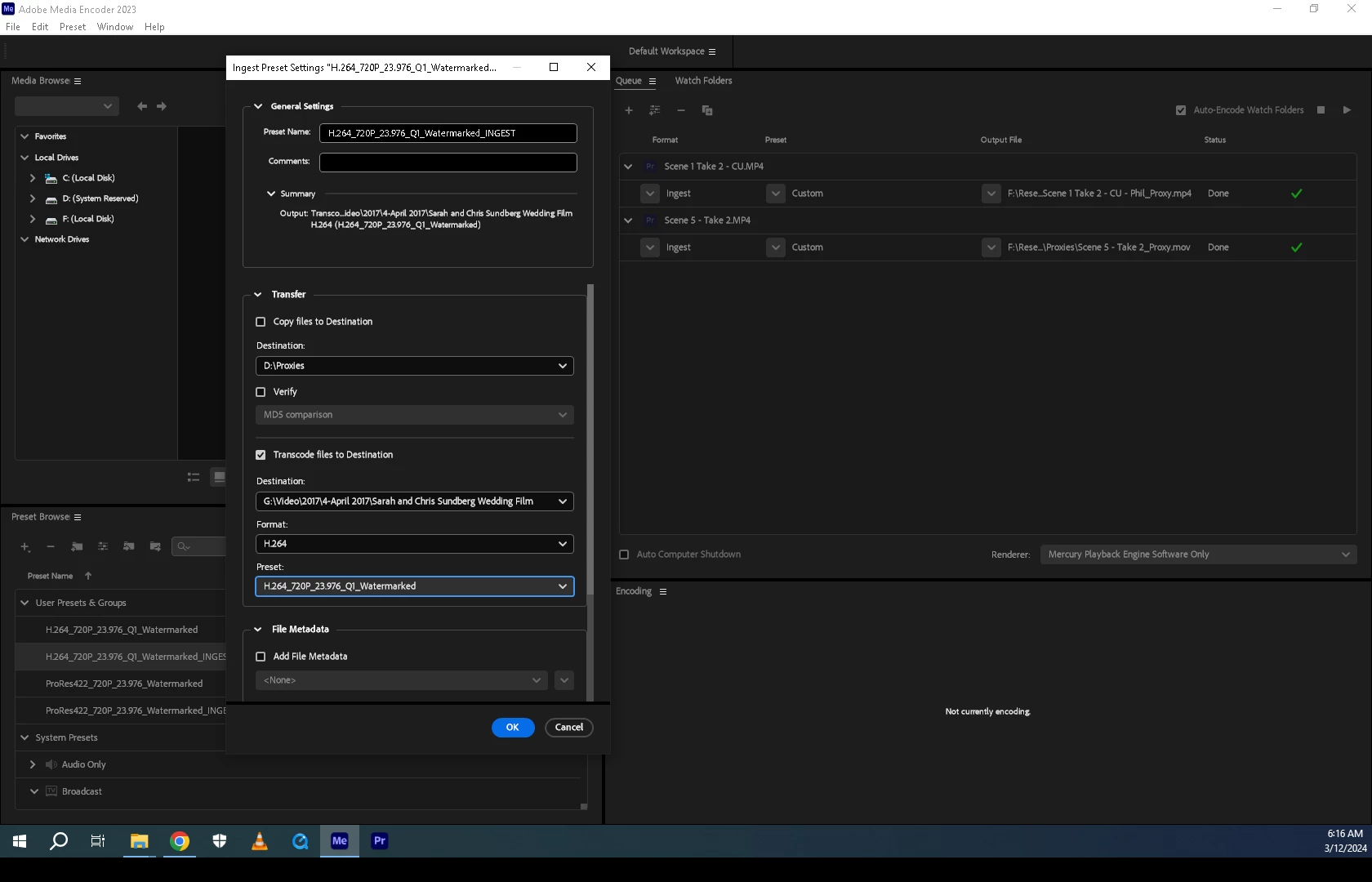
Task: Create a new preset in Preset Browser
Action: point(25,546)
